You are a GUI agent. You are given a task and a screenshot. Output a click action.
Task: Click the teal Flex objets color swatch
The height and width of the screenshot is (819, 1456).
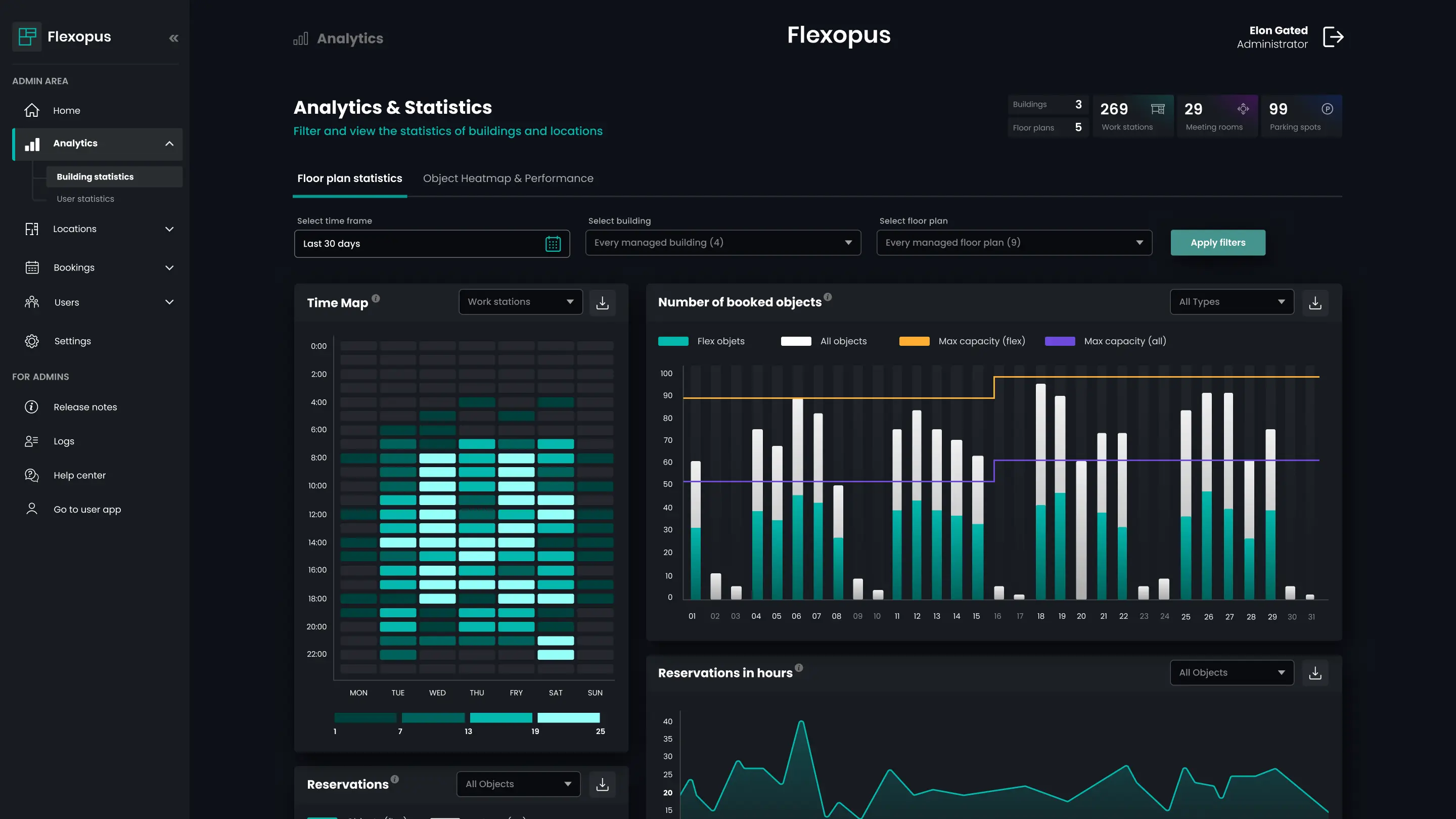tap(674, 341)
